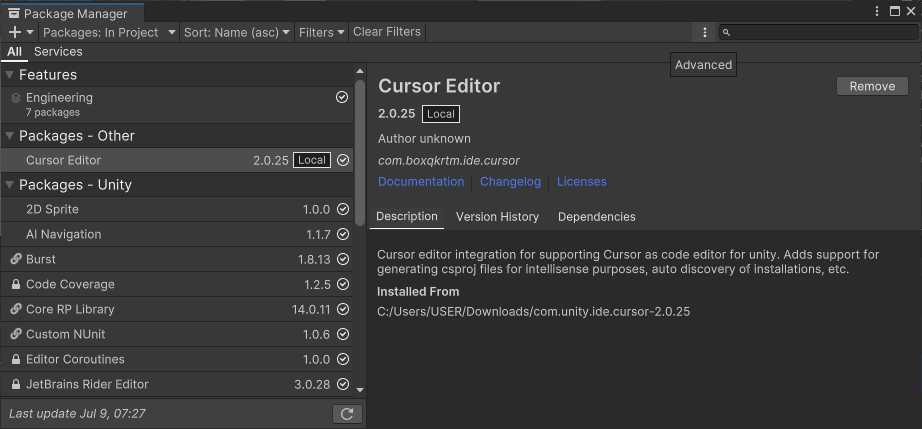Screen dimensions: 922x429
Task: Select the Custom NUnit package
Action: [x=176, y=334]
